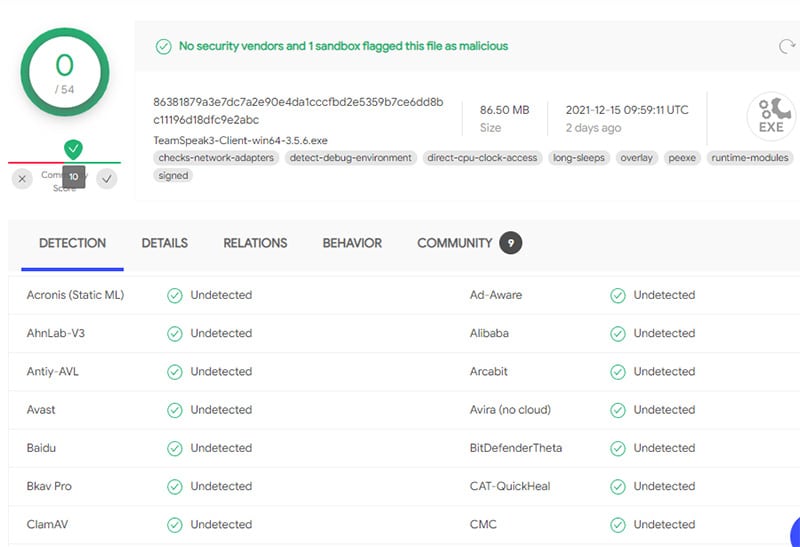Click the signed tag
The image size is (800, 547).
coord(173,176)
